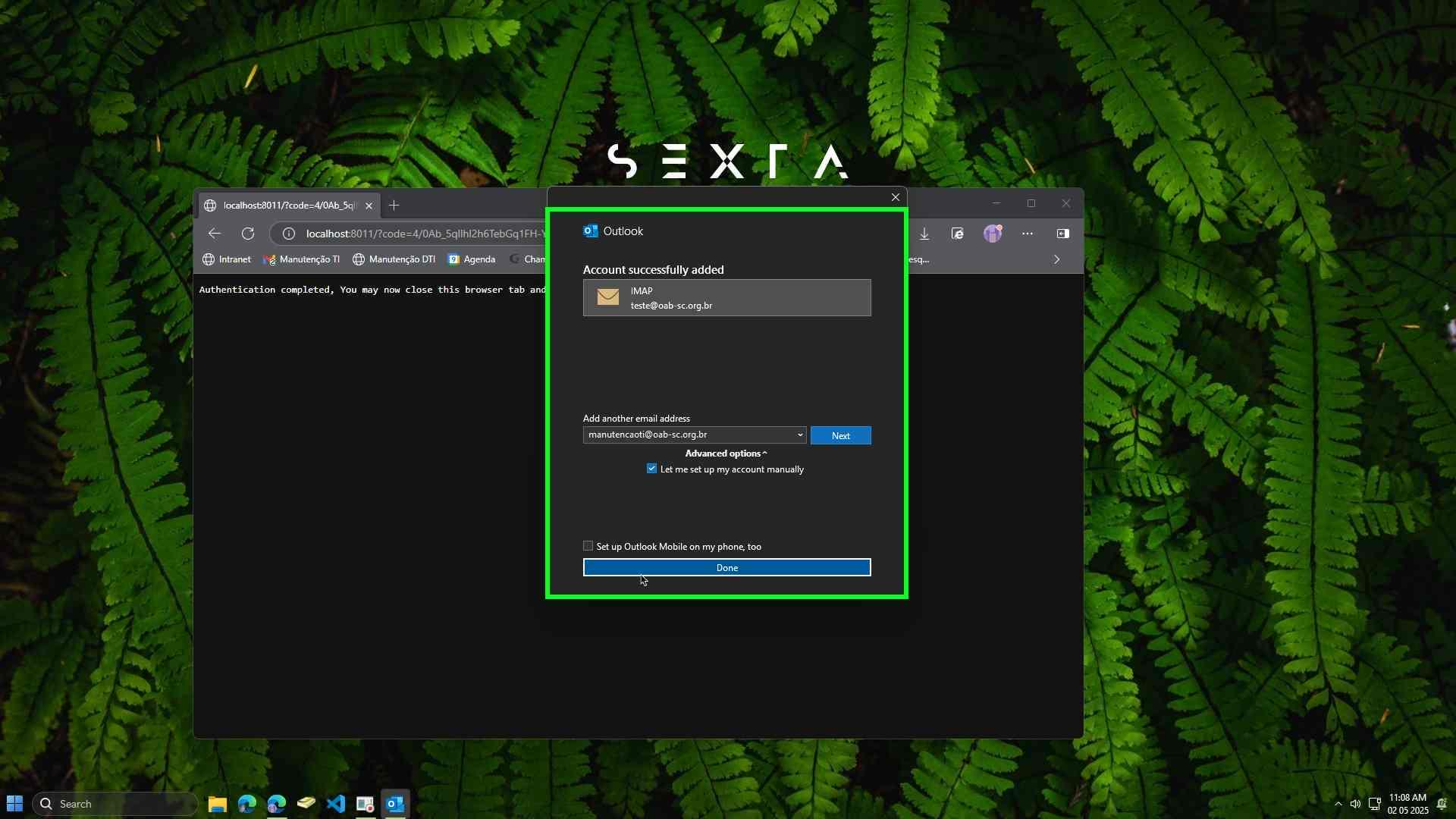This screenshot has height=819, width=1456.
Task: Refresh the localhost page in Edge
Action: click(248, 234)
